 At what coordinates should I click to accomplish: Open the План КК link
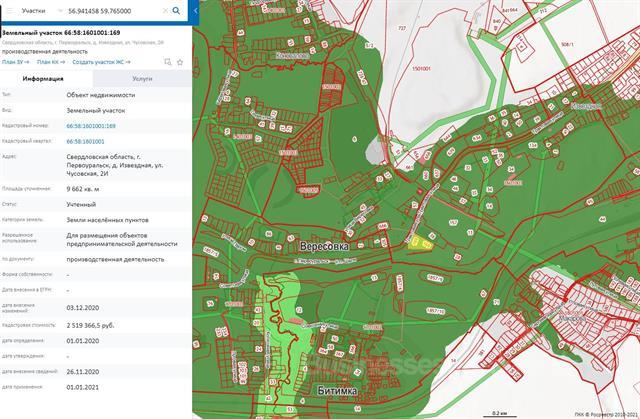click(50, 61)
